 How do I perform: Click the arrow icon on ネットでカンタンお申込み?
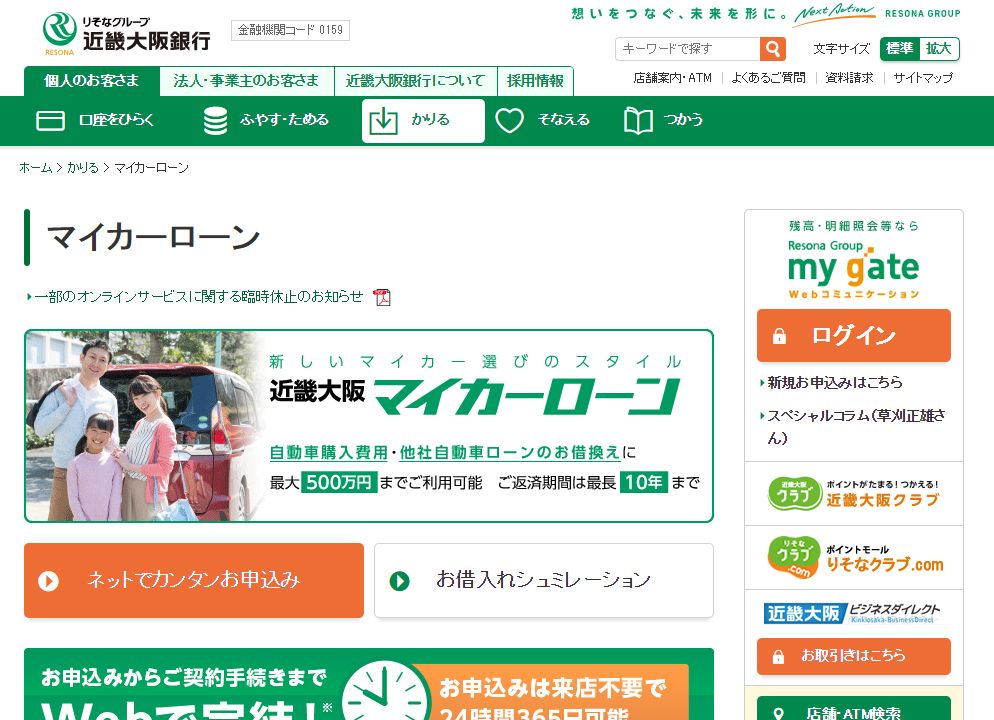(x=48, y=581)
